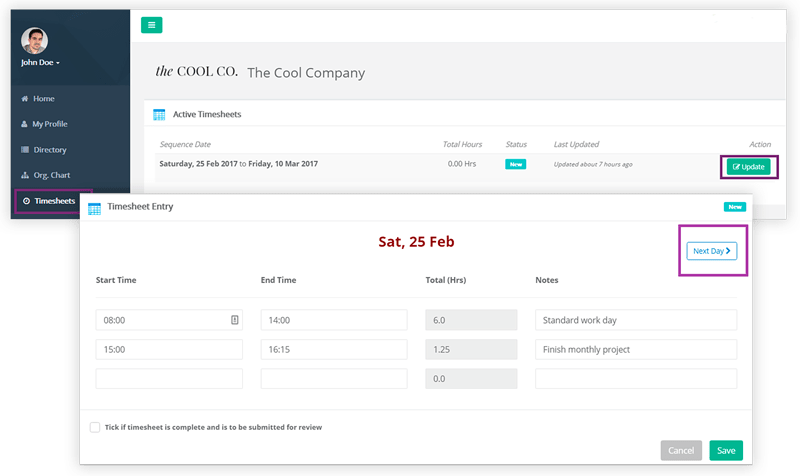
Task: Go to Next Day entry
Action: tap(712, 251)
